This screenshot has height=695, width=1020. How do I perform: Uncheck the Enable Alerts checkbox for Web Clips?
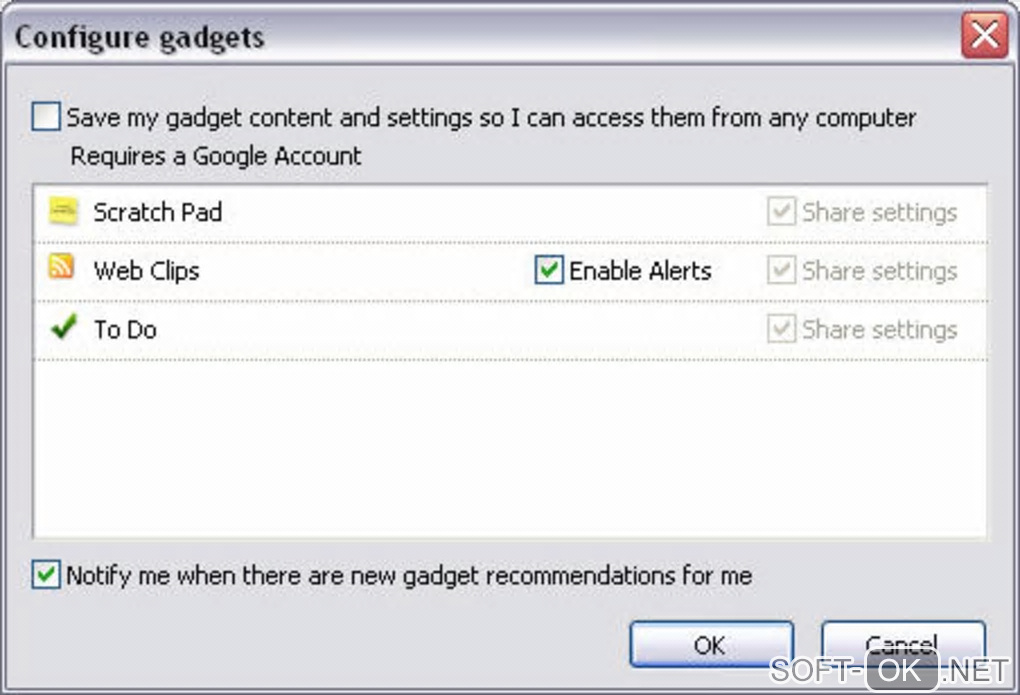coord(549,270)
